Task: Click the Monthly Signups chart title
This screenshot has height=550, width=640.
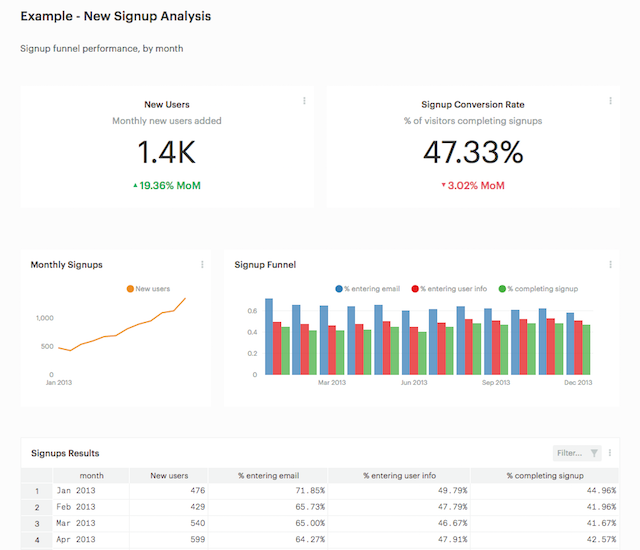Action: click(67, 265)
